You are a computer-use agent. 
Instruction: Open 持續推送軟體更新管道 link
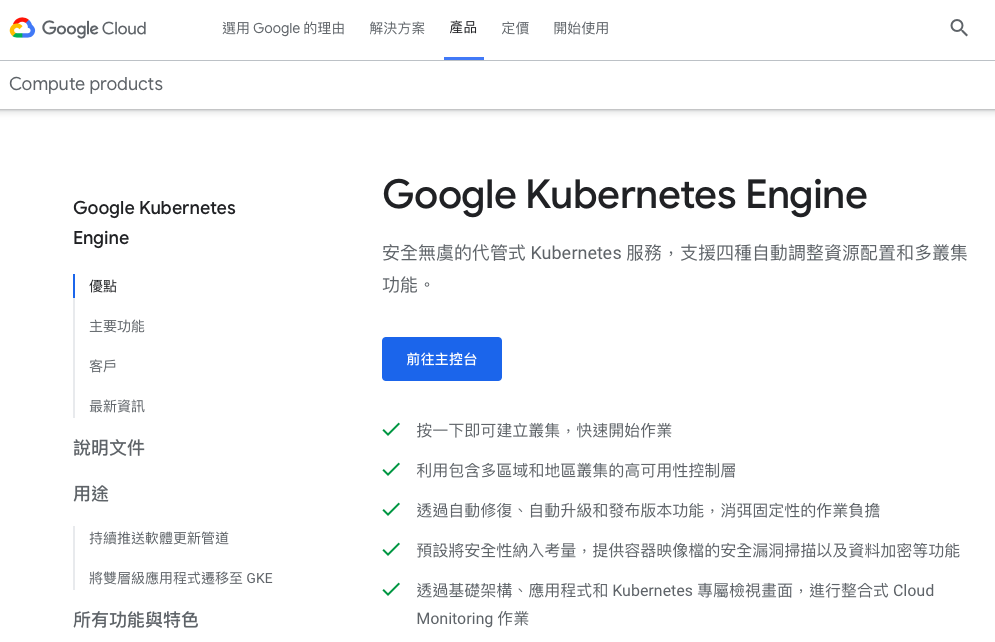pyautogui.click(x=159, y=538)
